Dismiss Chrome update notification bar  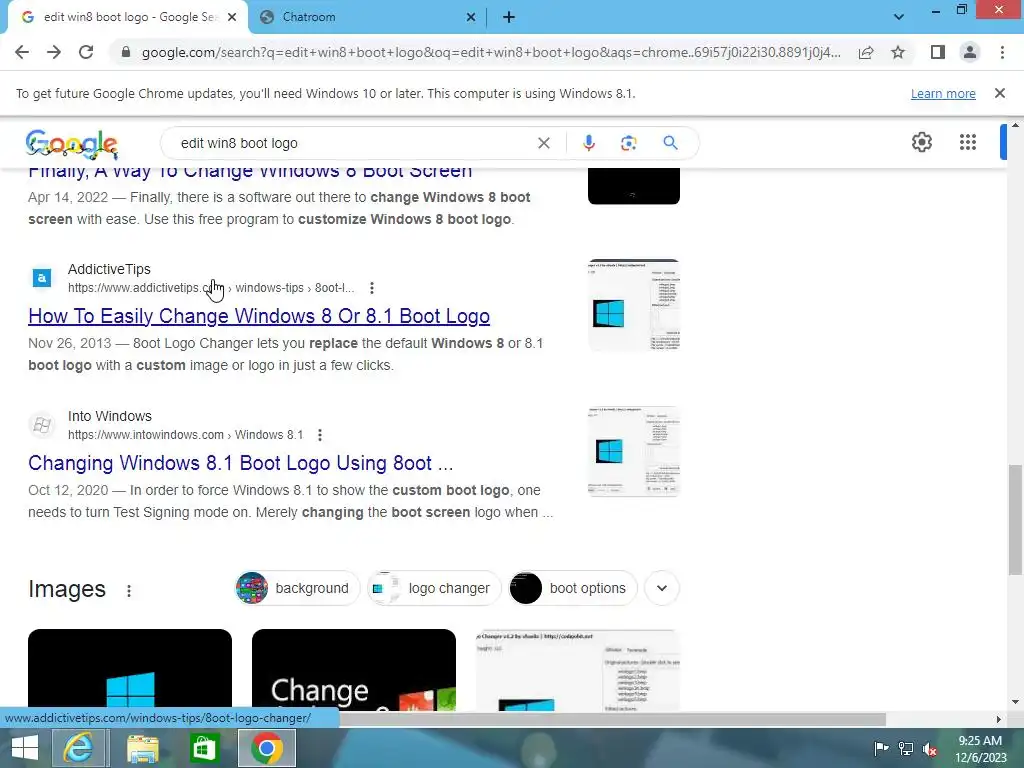1000,93
